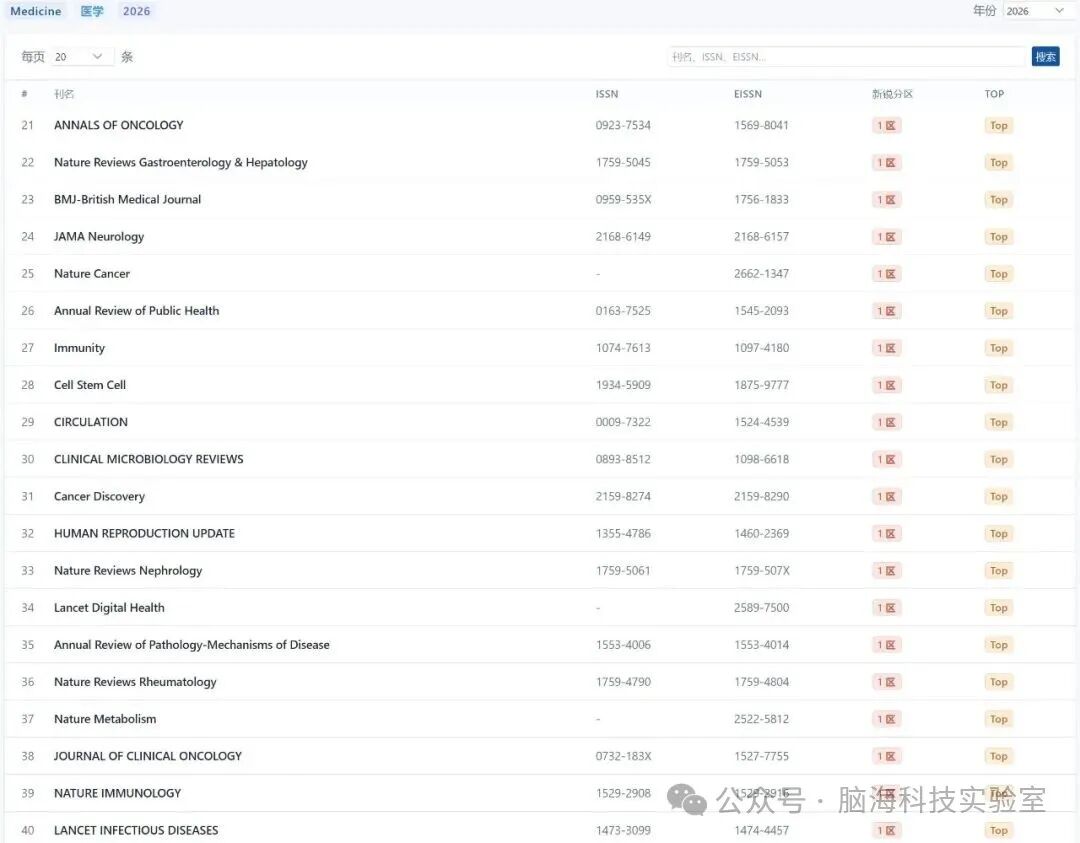This screenshot has width=1080, height=843.
Task: Click ISSN 0732-183X cell
Action: pos(623,756)
